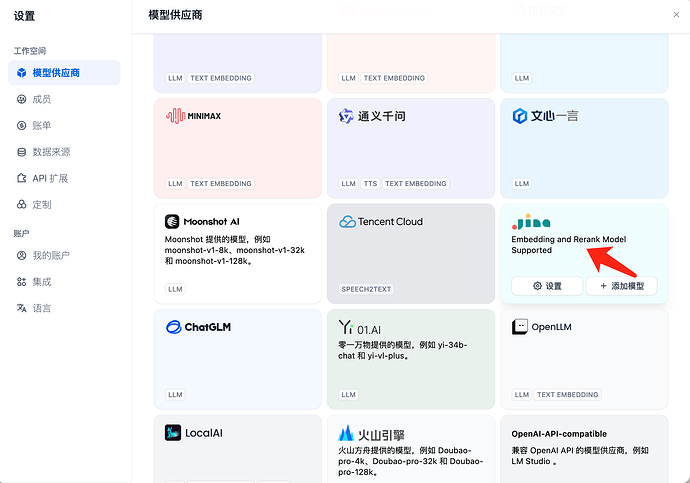Click the 账户 section heading
Screen dimensions: 690x483
click(x=21, y=233)
